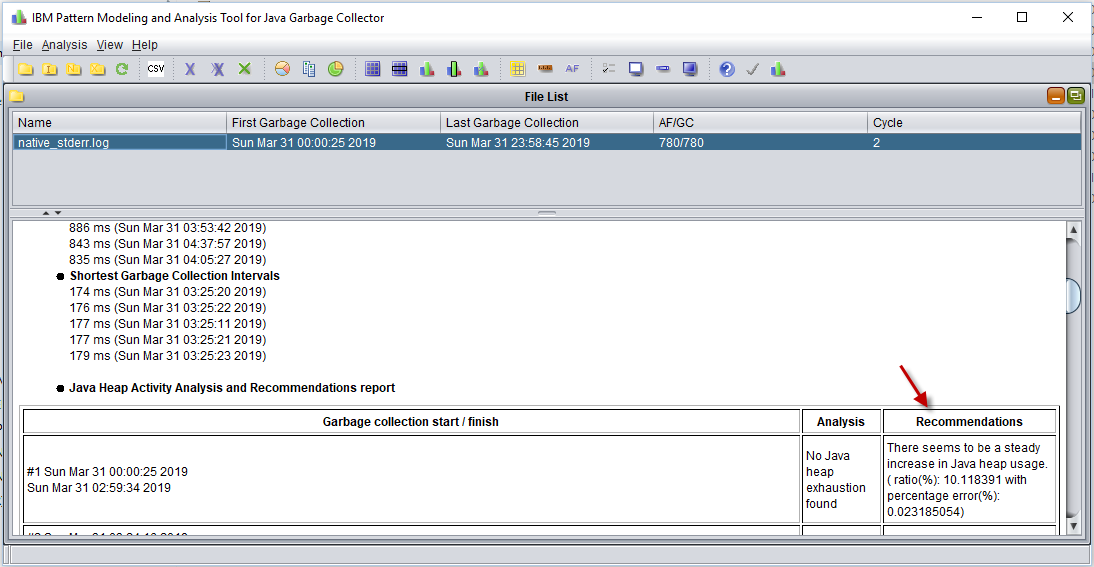Click the blue documents compare icon
1094x567 pixels.
pyautogui.click(x=309, y=69)
